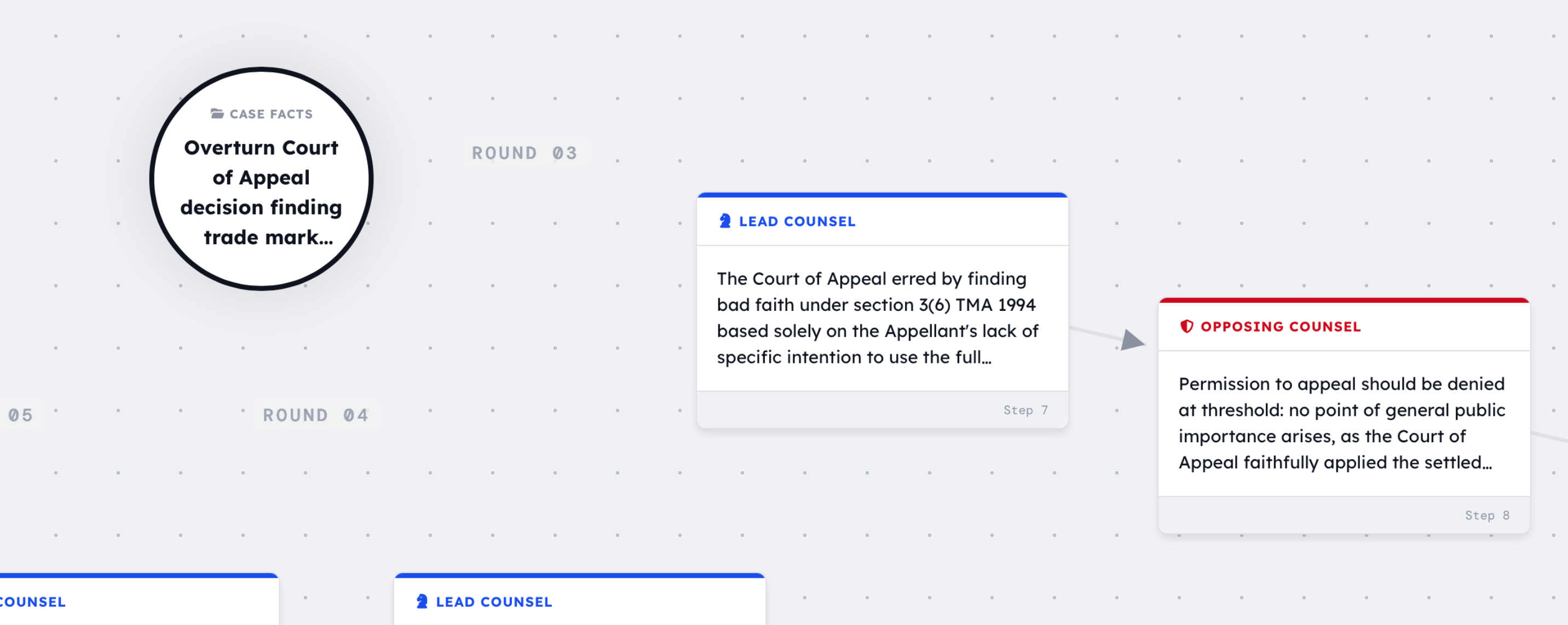Viewport: 1568px width, 625px height.
Task: Select the LEAD COUNSEL header on Step 7 card
Action: [797, 222]
